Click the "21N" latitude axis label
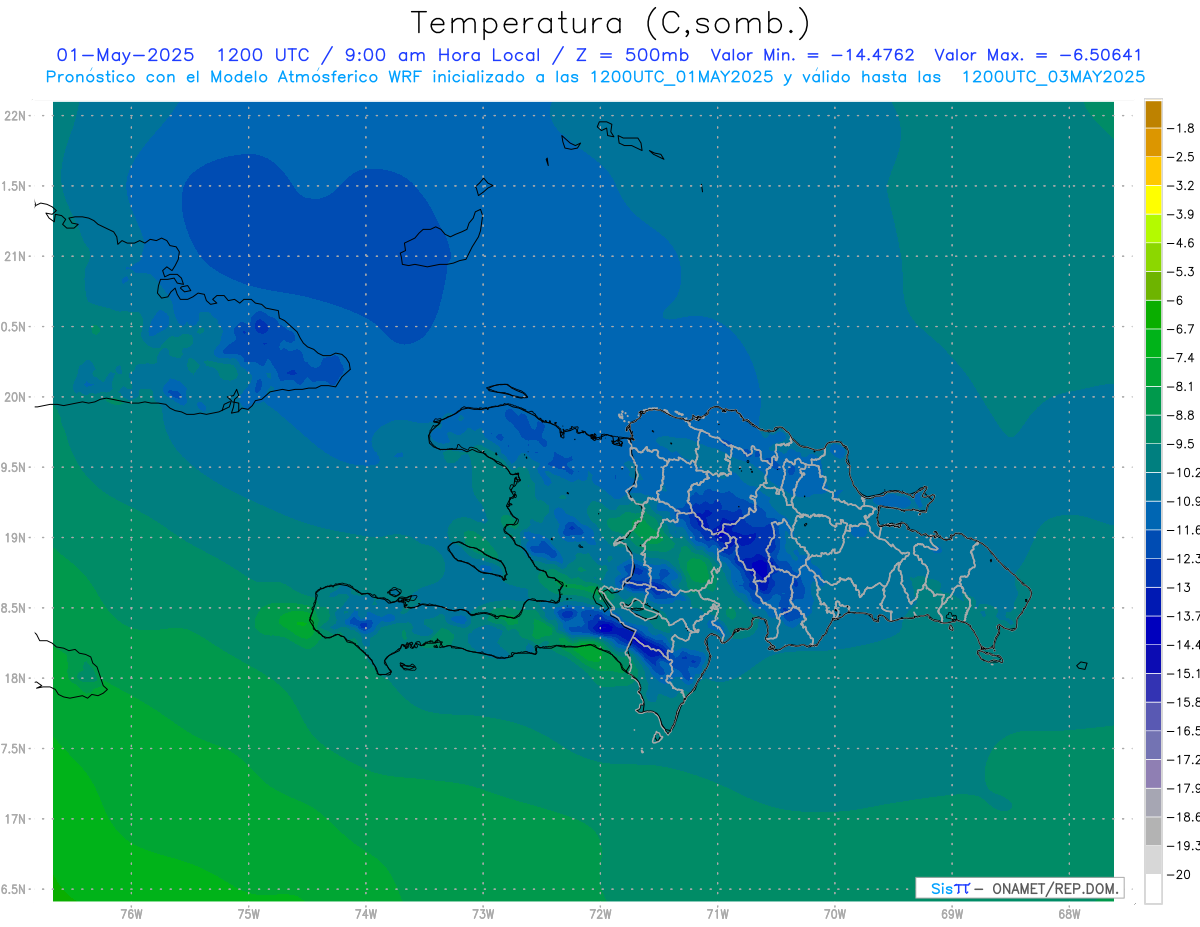The width and height of the screenshot is (1200, 927). tap(16, 256)
